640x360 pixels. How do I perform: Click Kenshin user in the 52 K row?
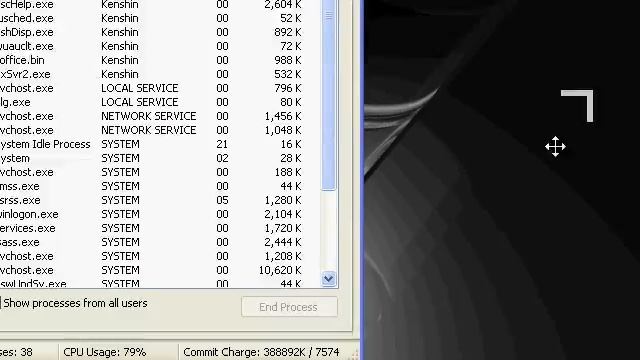coord(120,18)
